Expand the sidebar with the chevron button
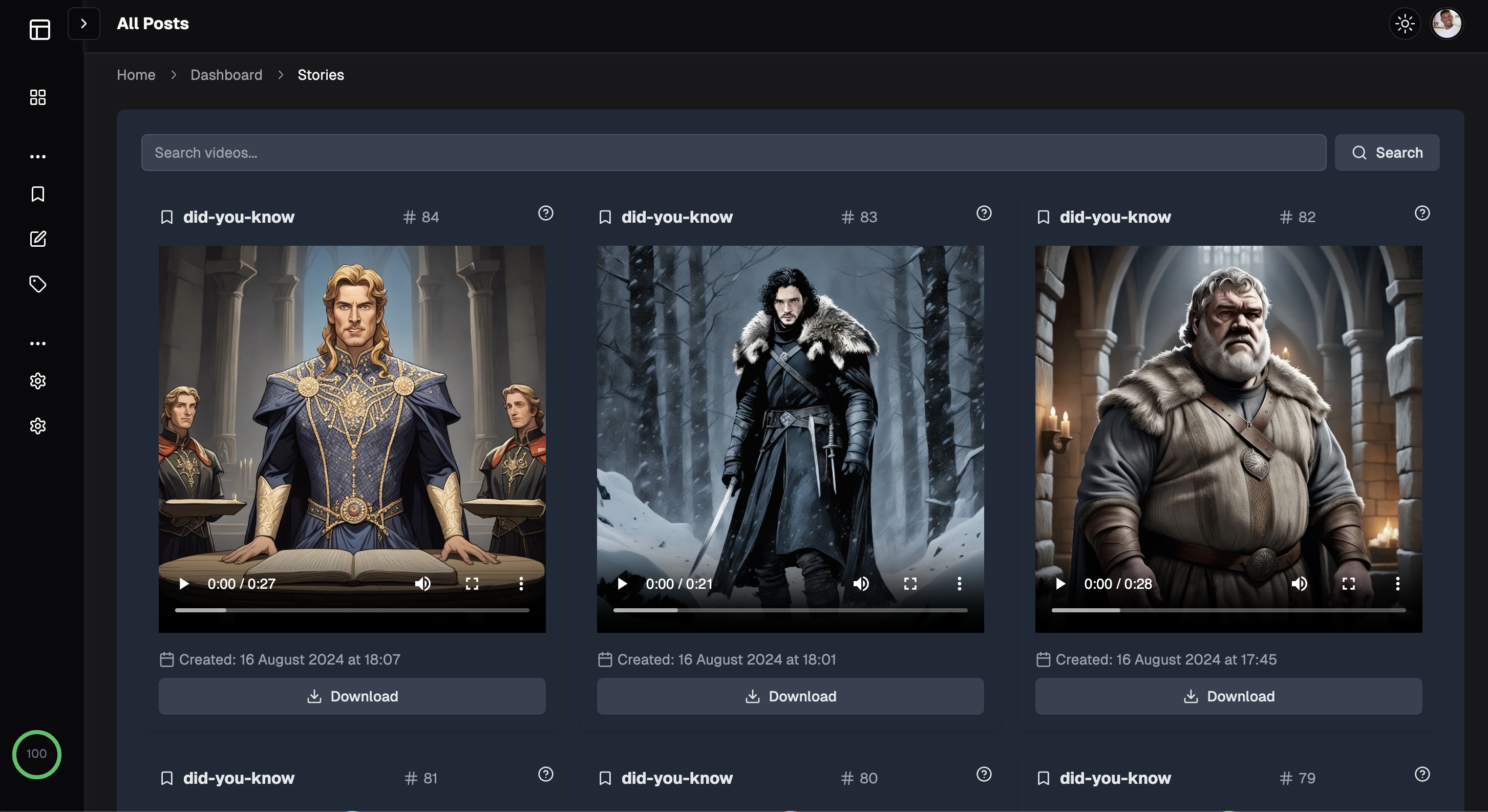This screenshot has width=1488, height=812. click(x=84, y=24)
